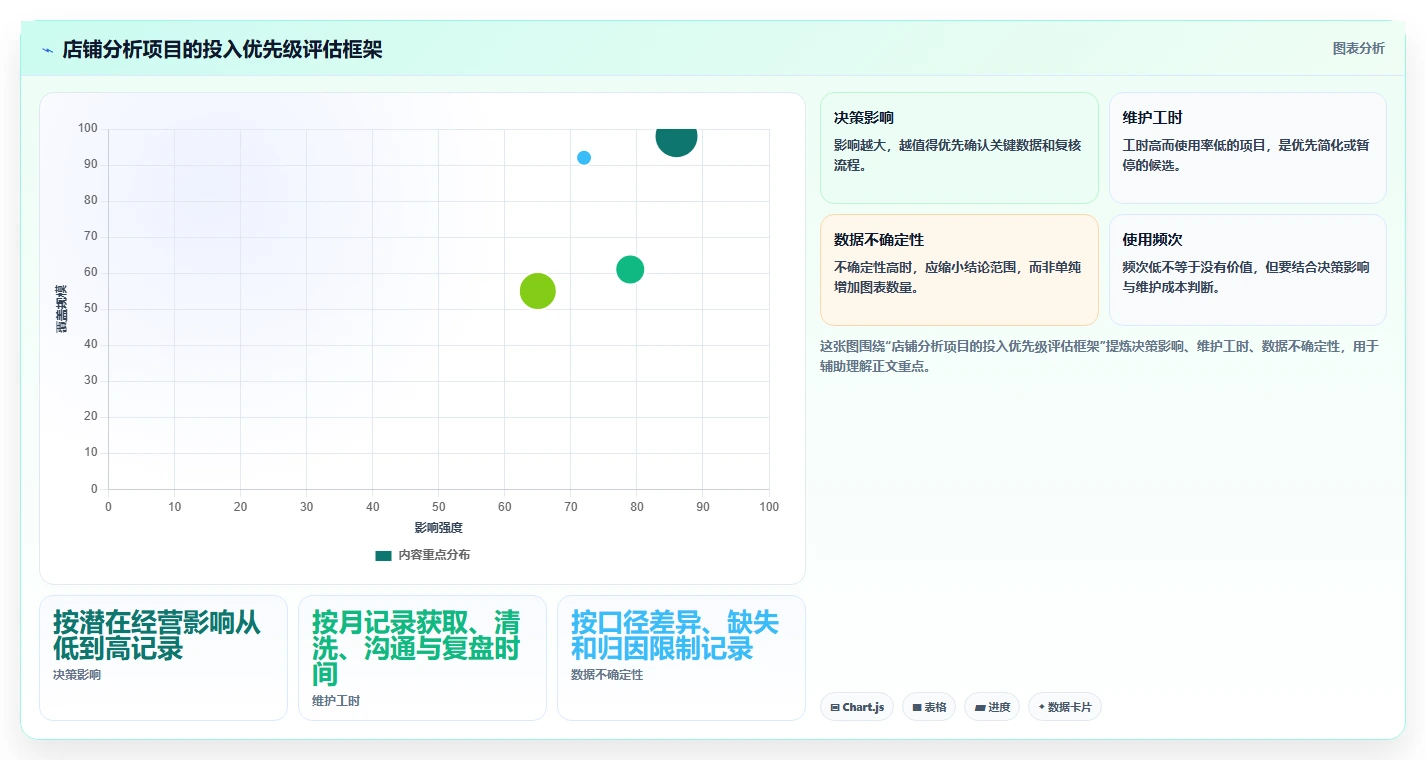Select the lime green chart bubble
Viewport: 1426px width, 760px height.
pos(538,291)
